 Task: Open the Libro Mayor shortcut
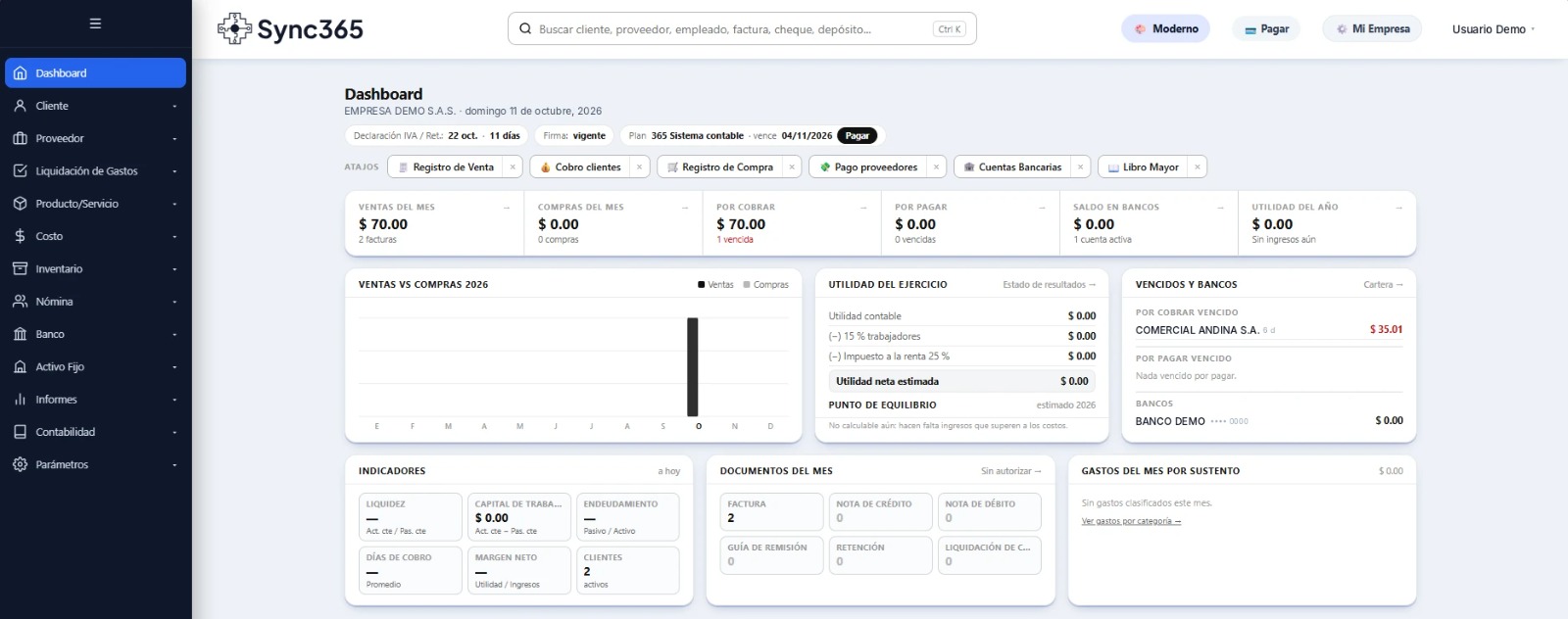coord(1143,167)
